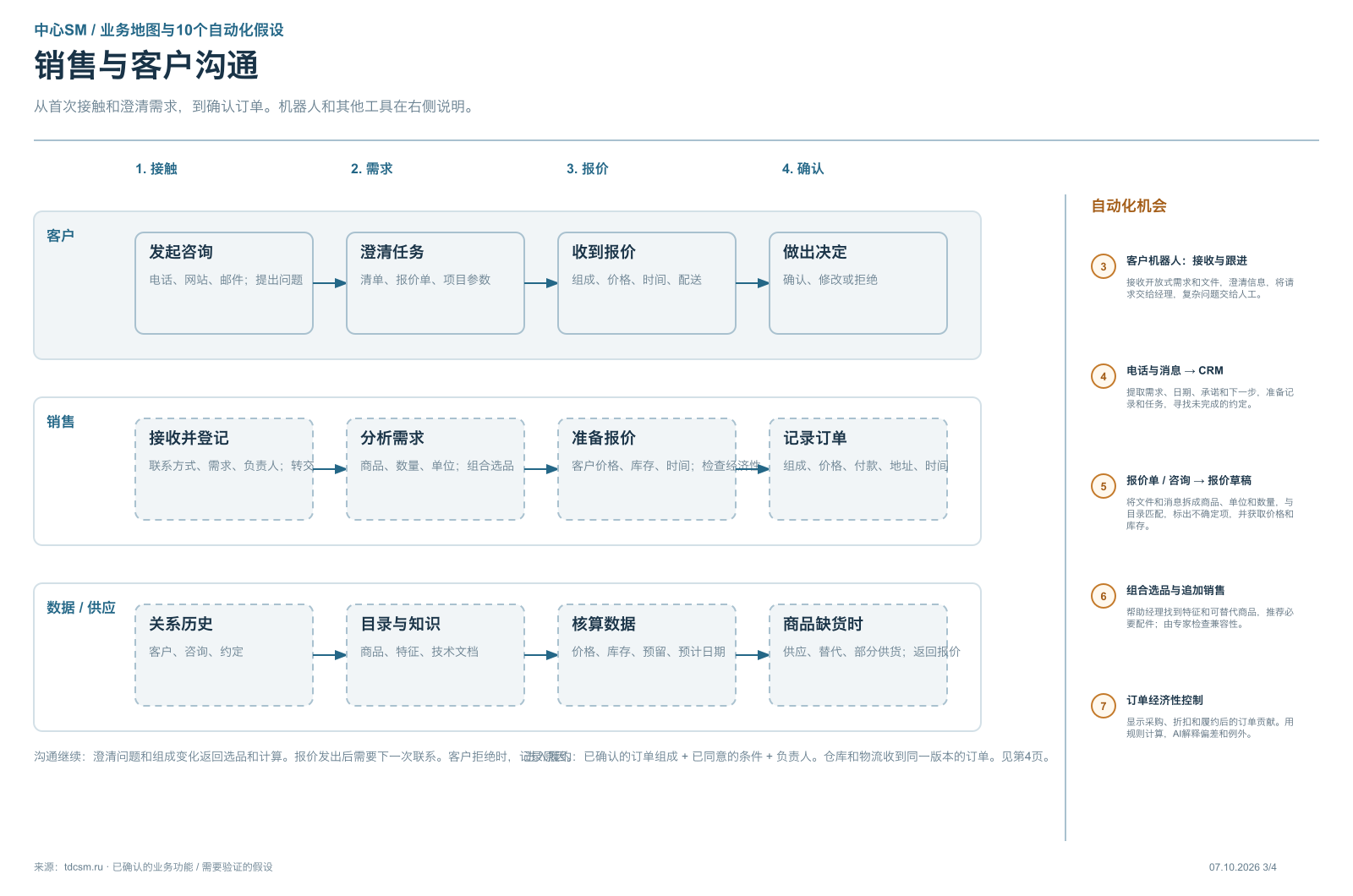
Task: Click the 1. 接触 stage heading
Action: [x=156, y=169]
